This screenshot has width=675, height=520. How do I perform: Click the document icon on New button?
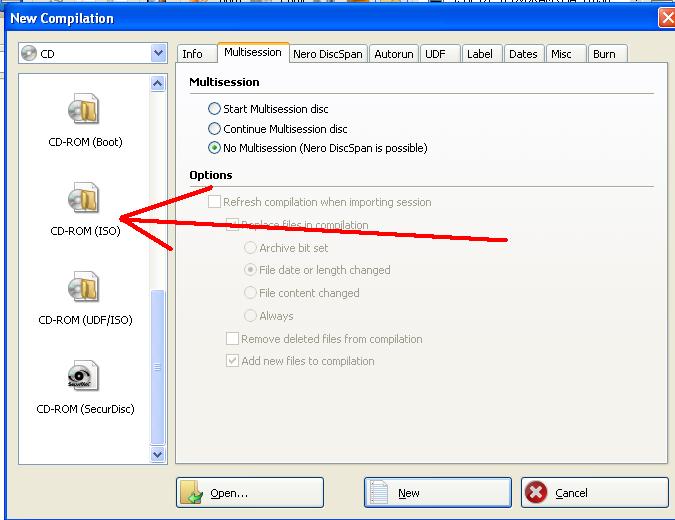[x=379, y=493]
